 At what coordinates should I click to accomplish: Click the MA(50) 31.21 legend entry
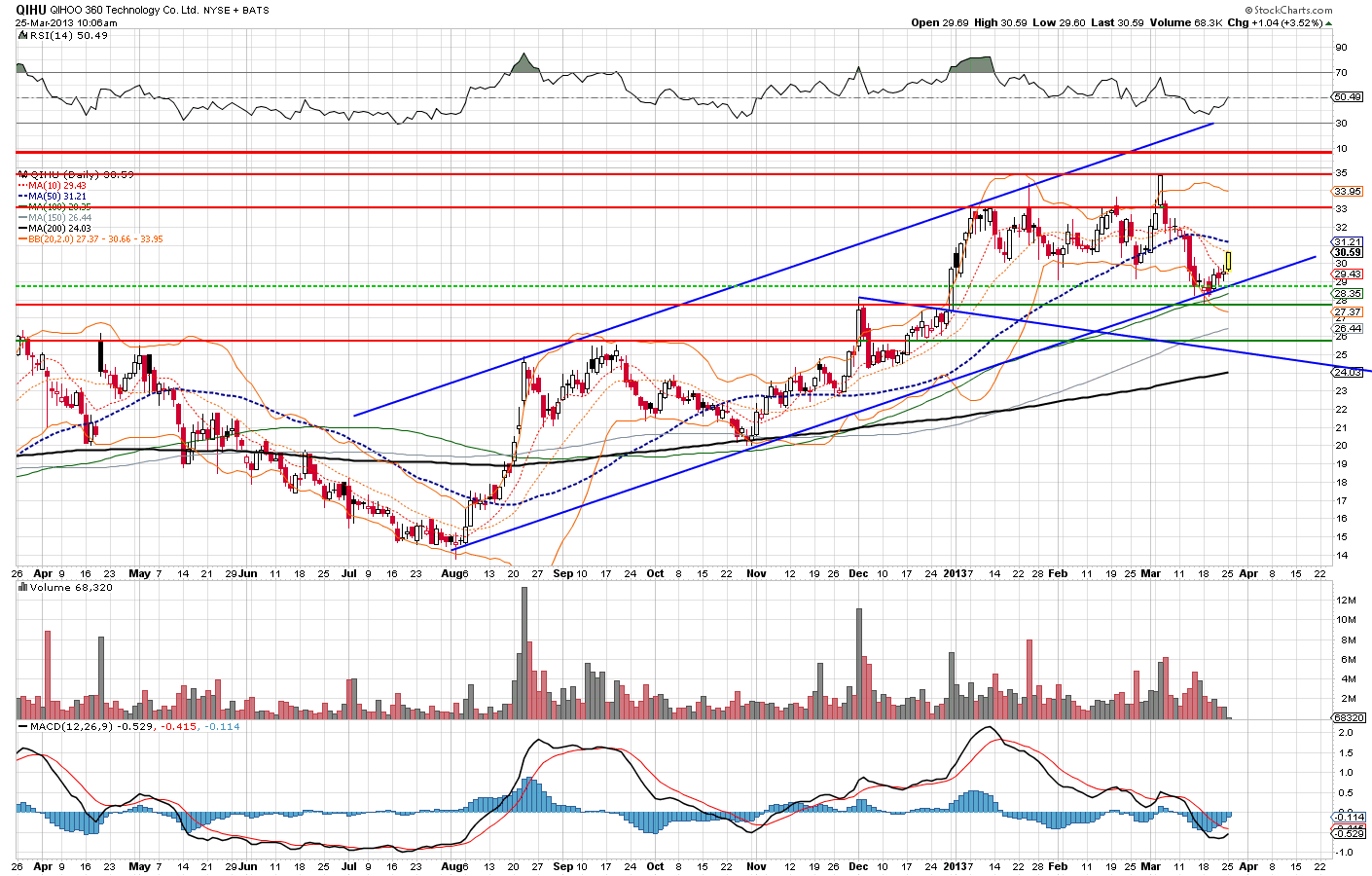(x=57, y=196)
